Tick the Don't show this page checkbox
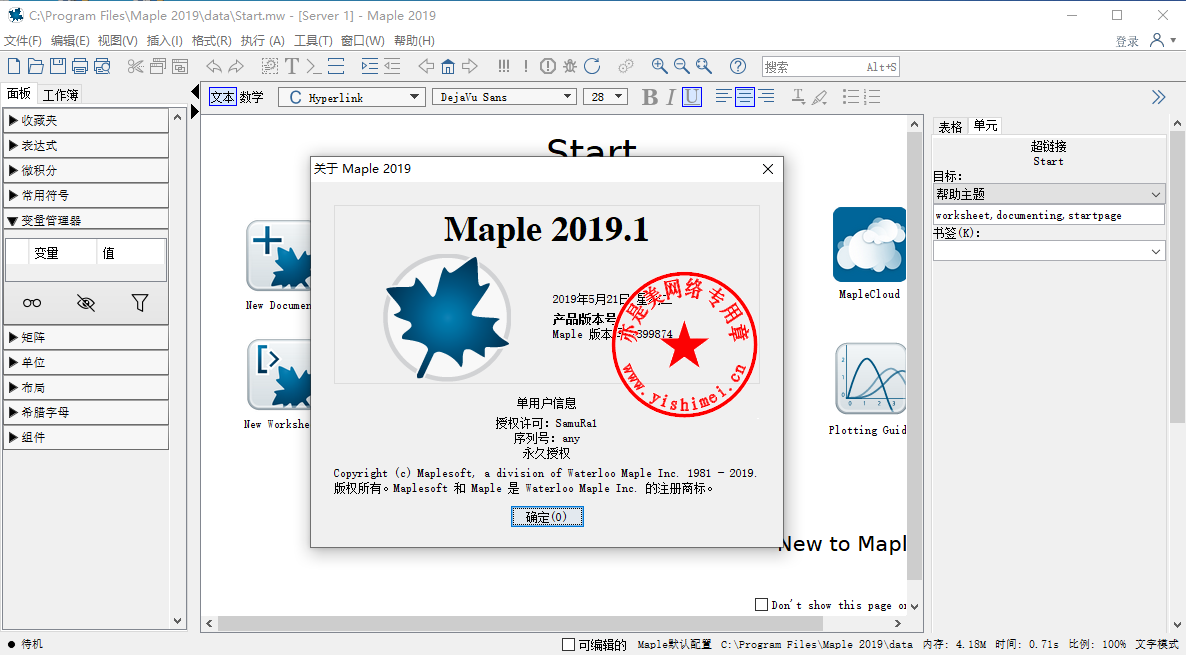This screenshot has width=1186, height=655. tap(762, 604)
